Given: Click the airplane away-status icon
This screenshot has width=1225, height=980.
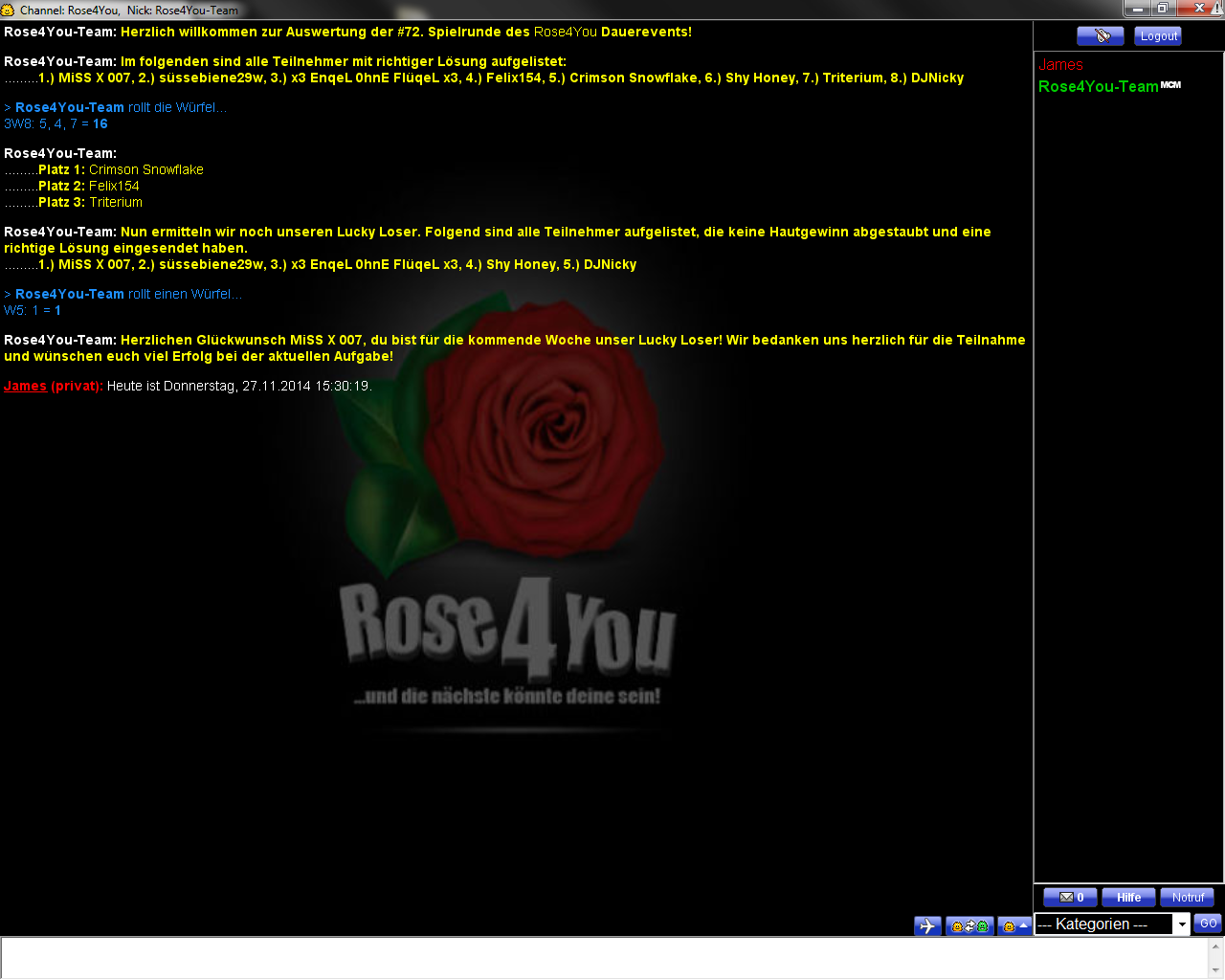Looking at the screenshot, I should 927,926.
